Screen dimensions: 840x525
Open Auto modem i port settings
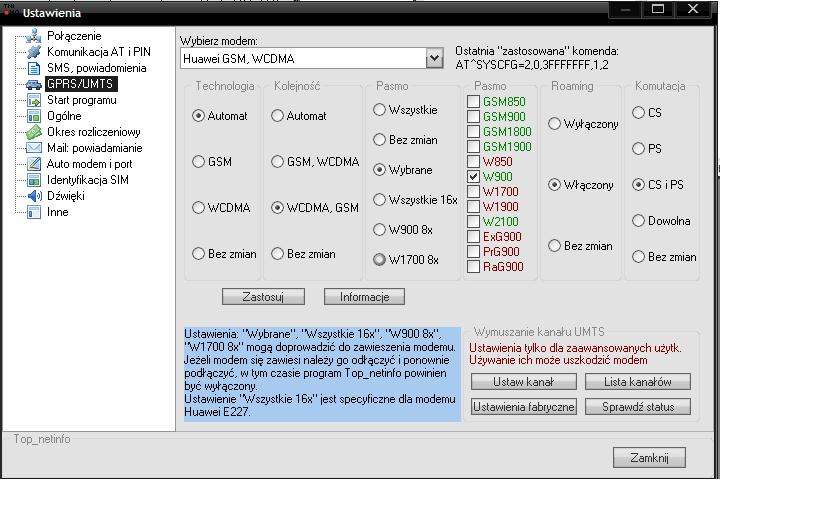[x=89, y=164]
